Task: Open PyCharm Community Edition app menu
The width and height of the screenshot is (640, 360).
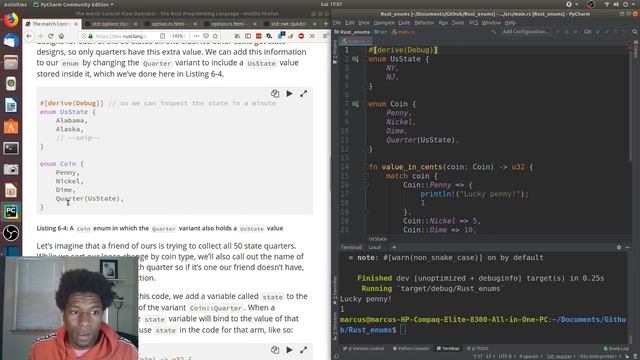Action: [x=73, y=4]
